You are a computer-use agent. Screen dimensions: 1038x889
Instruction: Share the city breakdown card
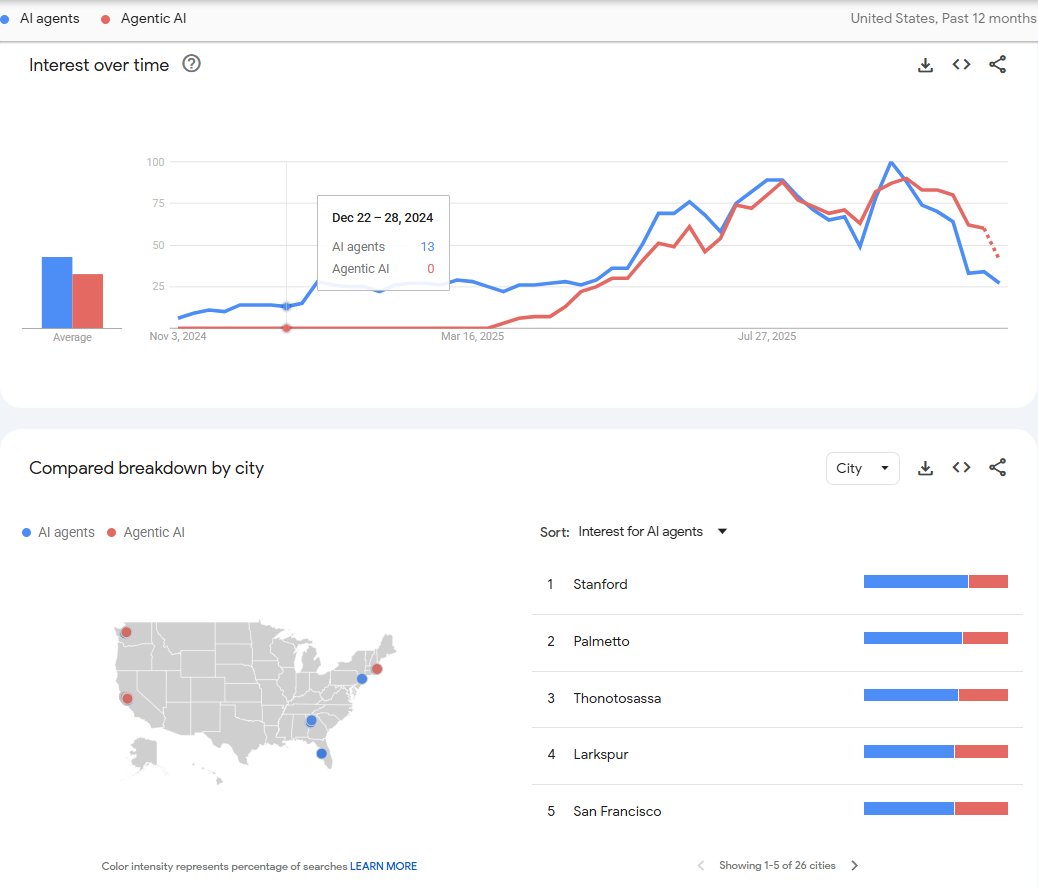point(997,468)
